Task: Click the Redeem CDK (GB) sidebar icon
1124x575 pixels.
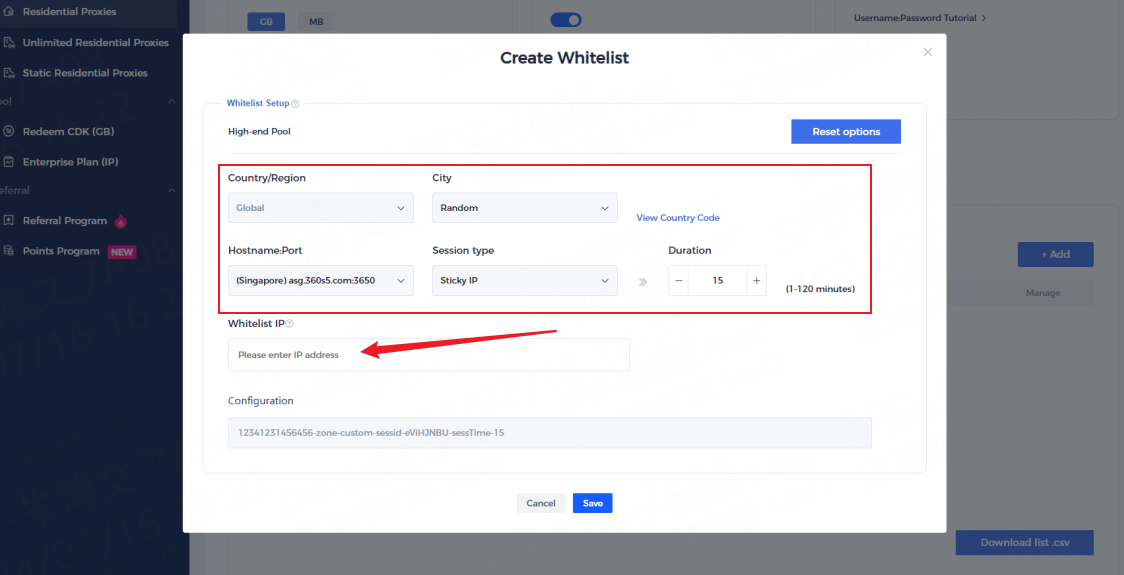Action: (9, 132)
